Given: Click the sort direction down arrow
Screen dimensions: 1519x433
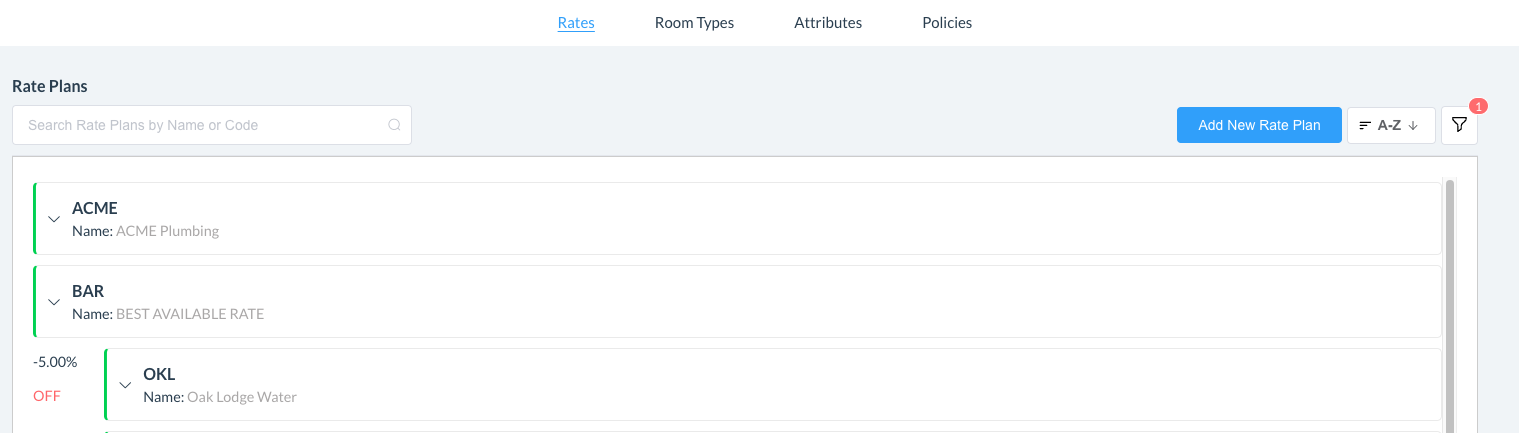Looking at the screenshot, I should coord(1413,126).
